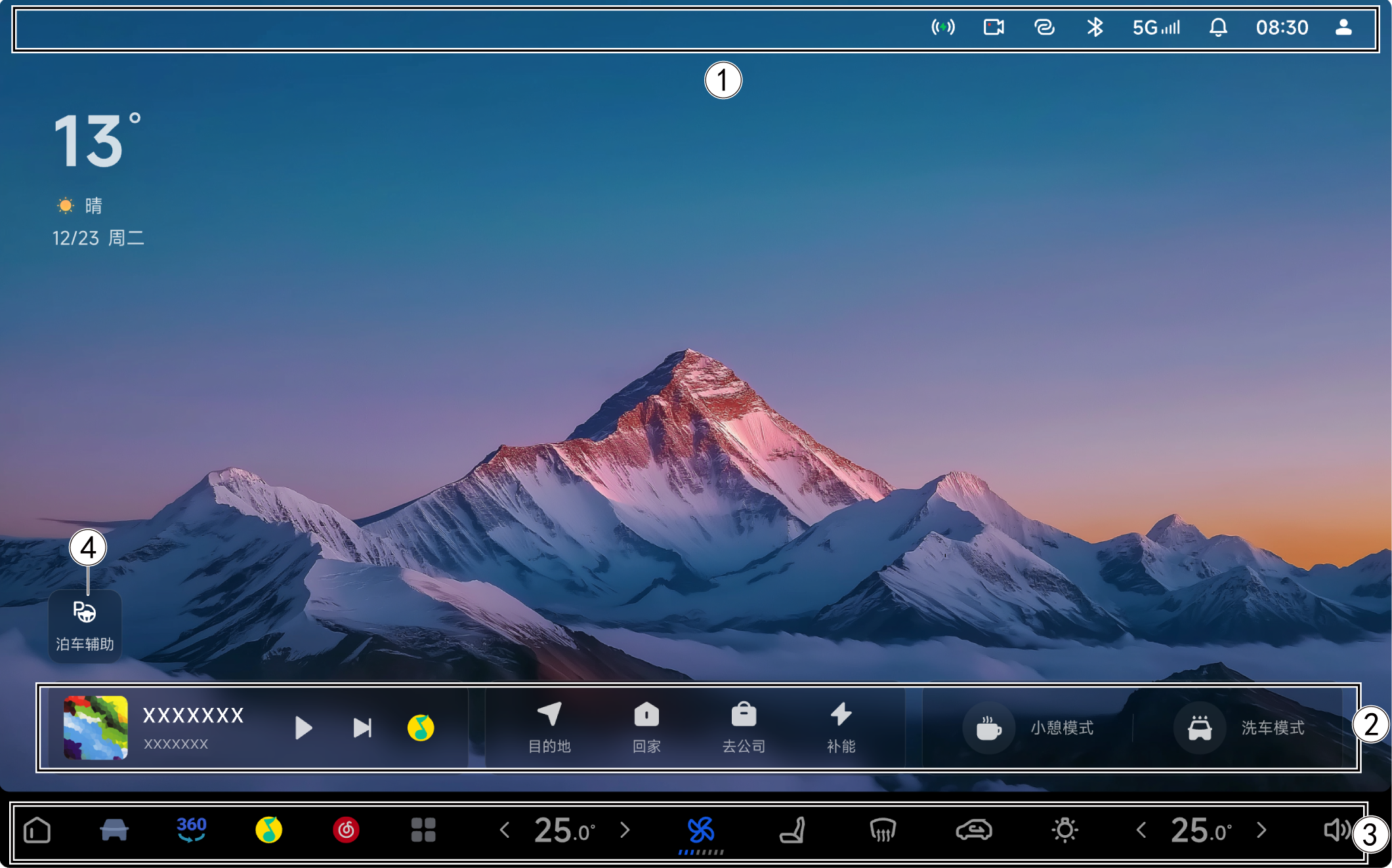Decrease the passenger-side temperature with the left arrow
1392x868 pixels.
pyautogui.click(x=1141, y=831)
